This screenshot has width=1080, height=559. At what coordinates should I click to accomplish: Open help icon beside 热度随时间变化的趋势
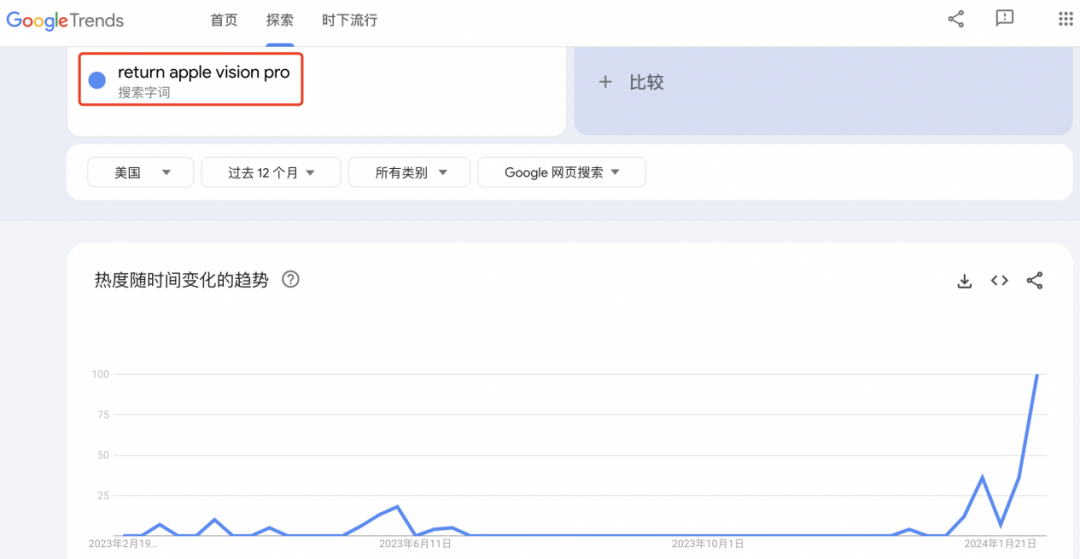tap(291, 280)
